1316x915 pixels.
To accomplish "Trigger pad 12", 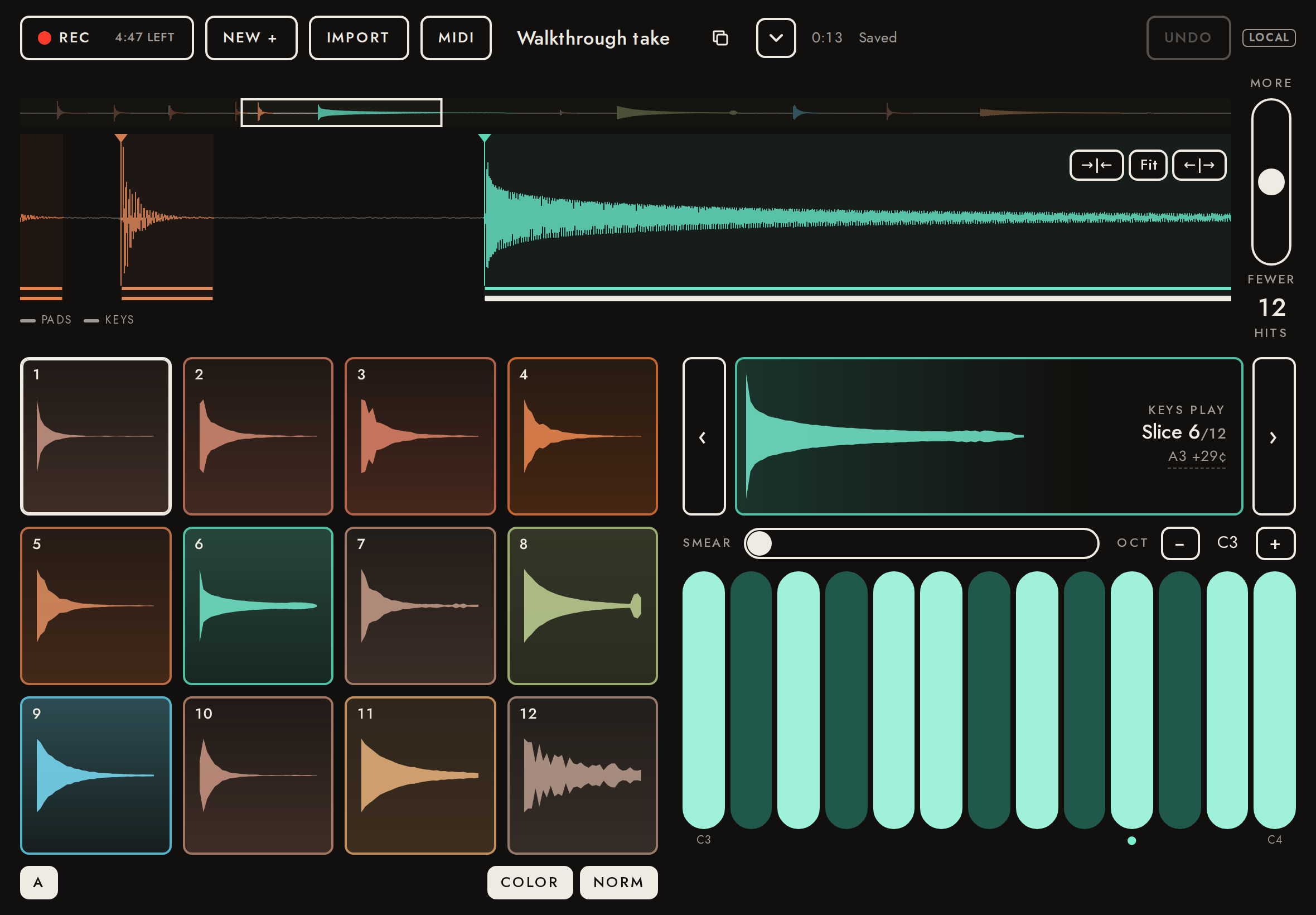I will (x=583, y=776).
